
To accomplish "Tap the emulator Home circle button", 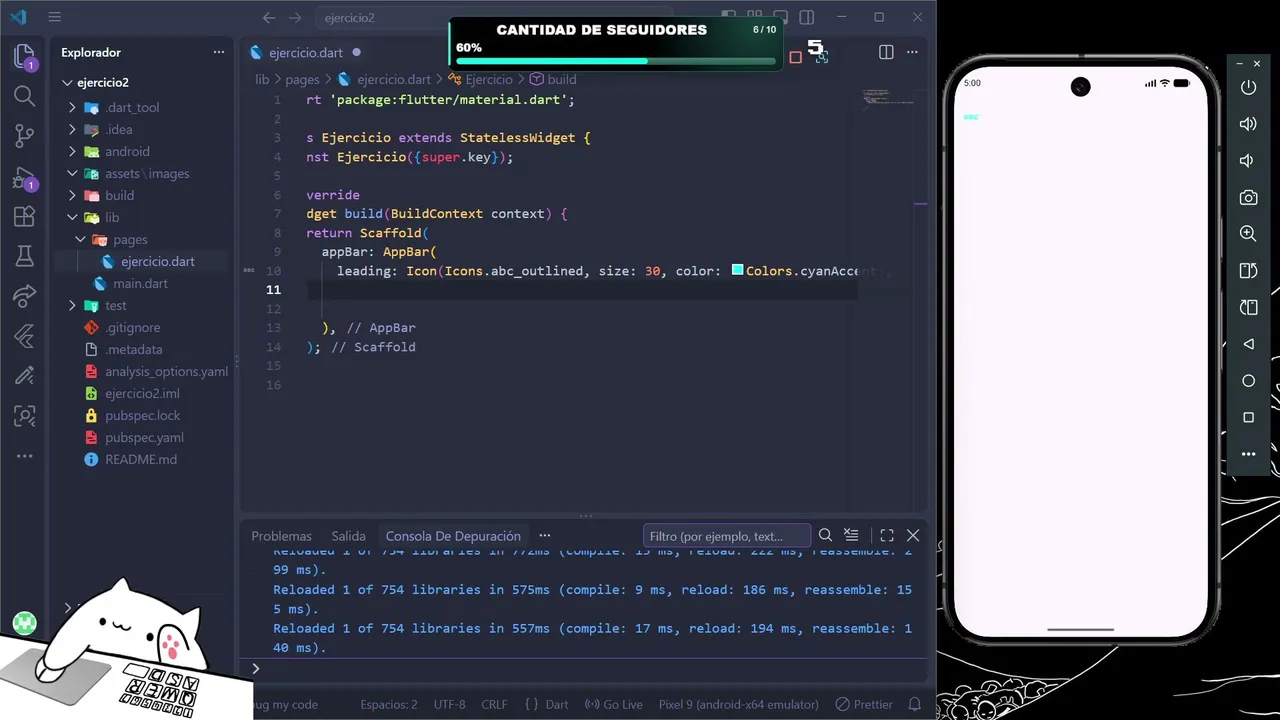I will [x=1248, y=381].
